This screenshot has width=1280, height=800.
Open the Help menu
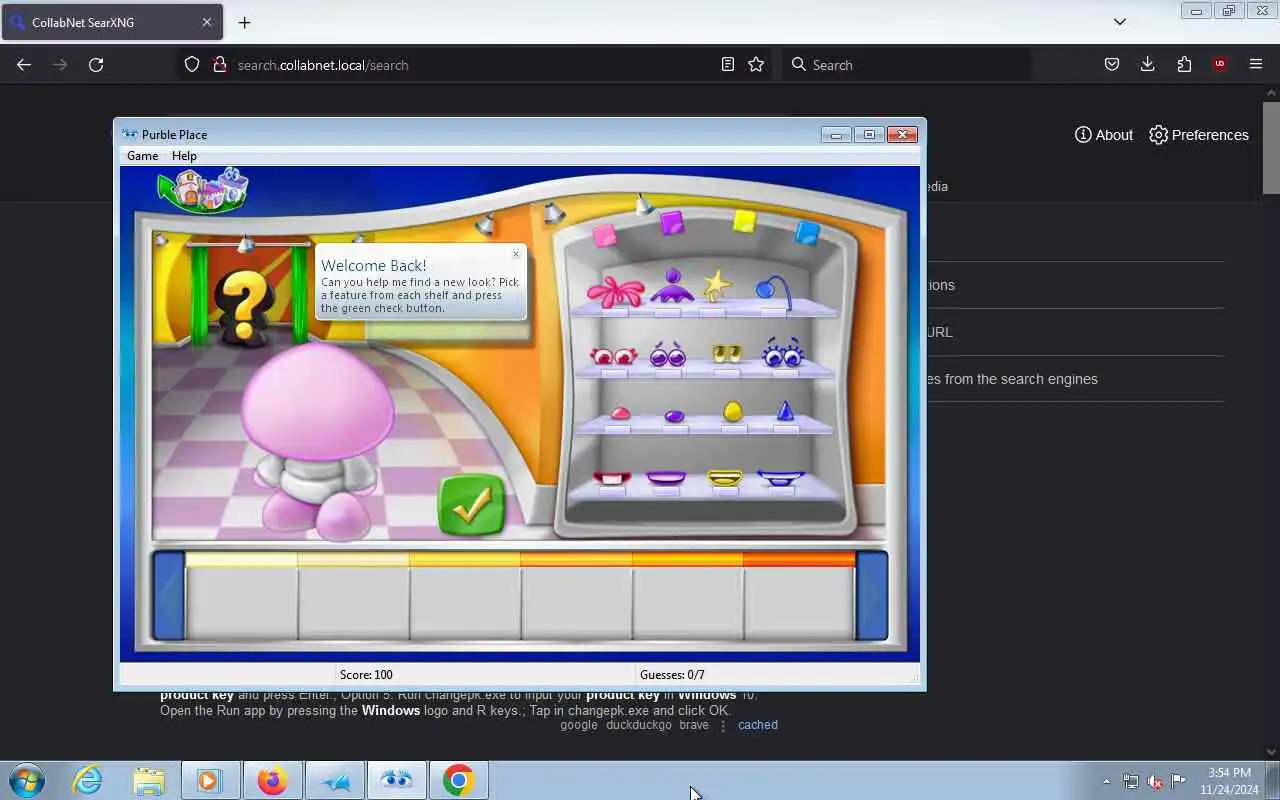coord(184,156)
